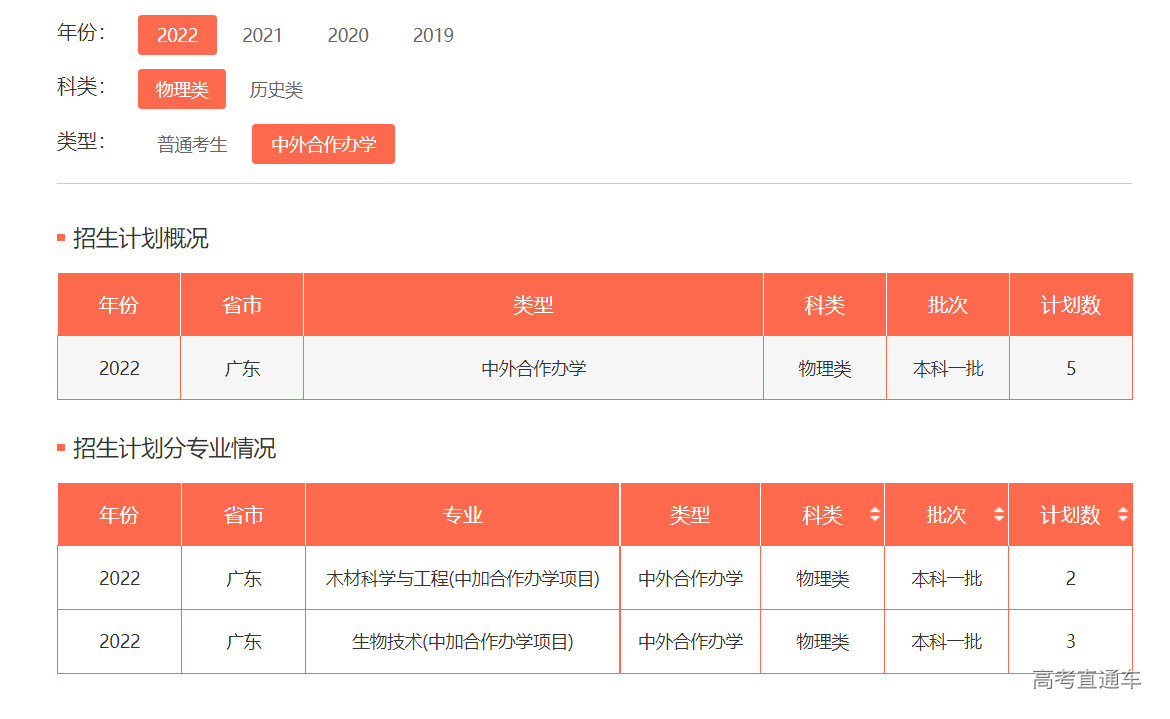
Task: Click the 招生计划分专业情况 section heading
Action: (174, 448)
